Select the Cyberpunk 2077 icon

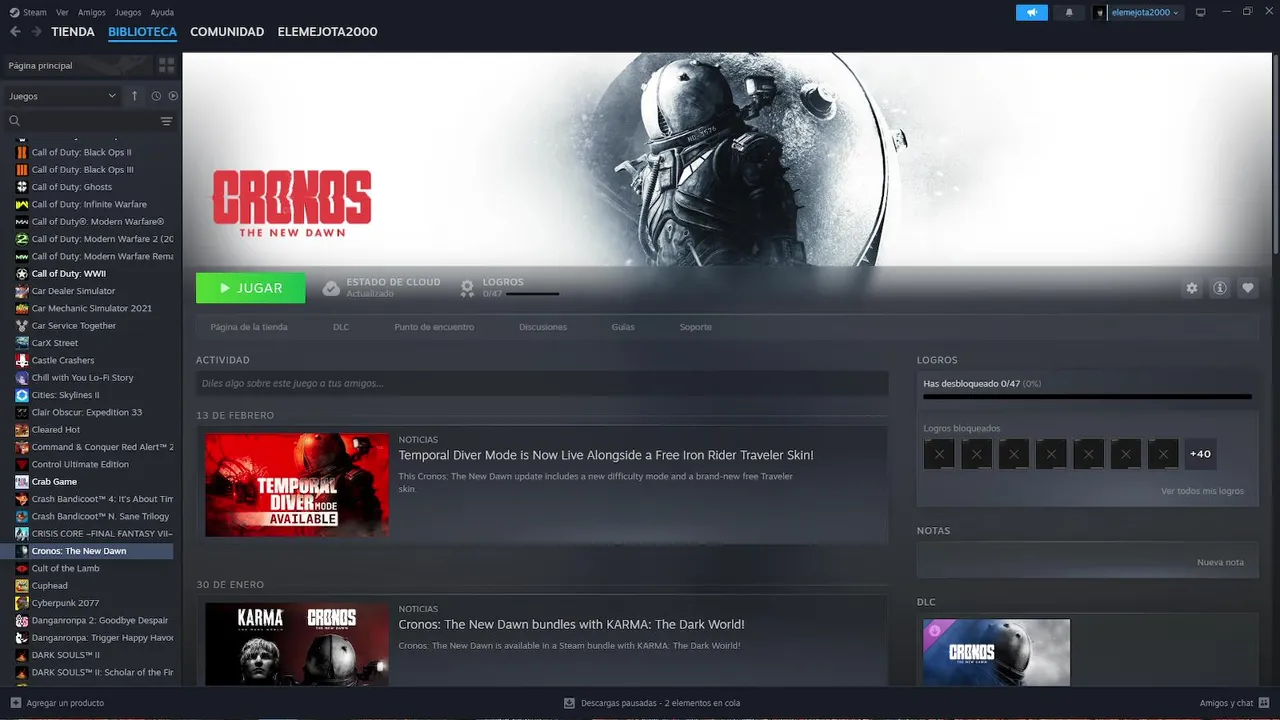(22, 603)
